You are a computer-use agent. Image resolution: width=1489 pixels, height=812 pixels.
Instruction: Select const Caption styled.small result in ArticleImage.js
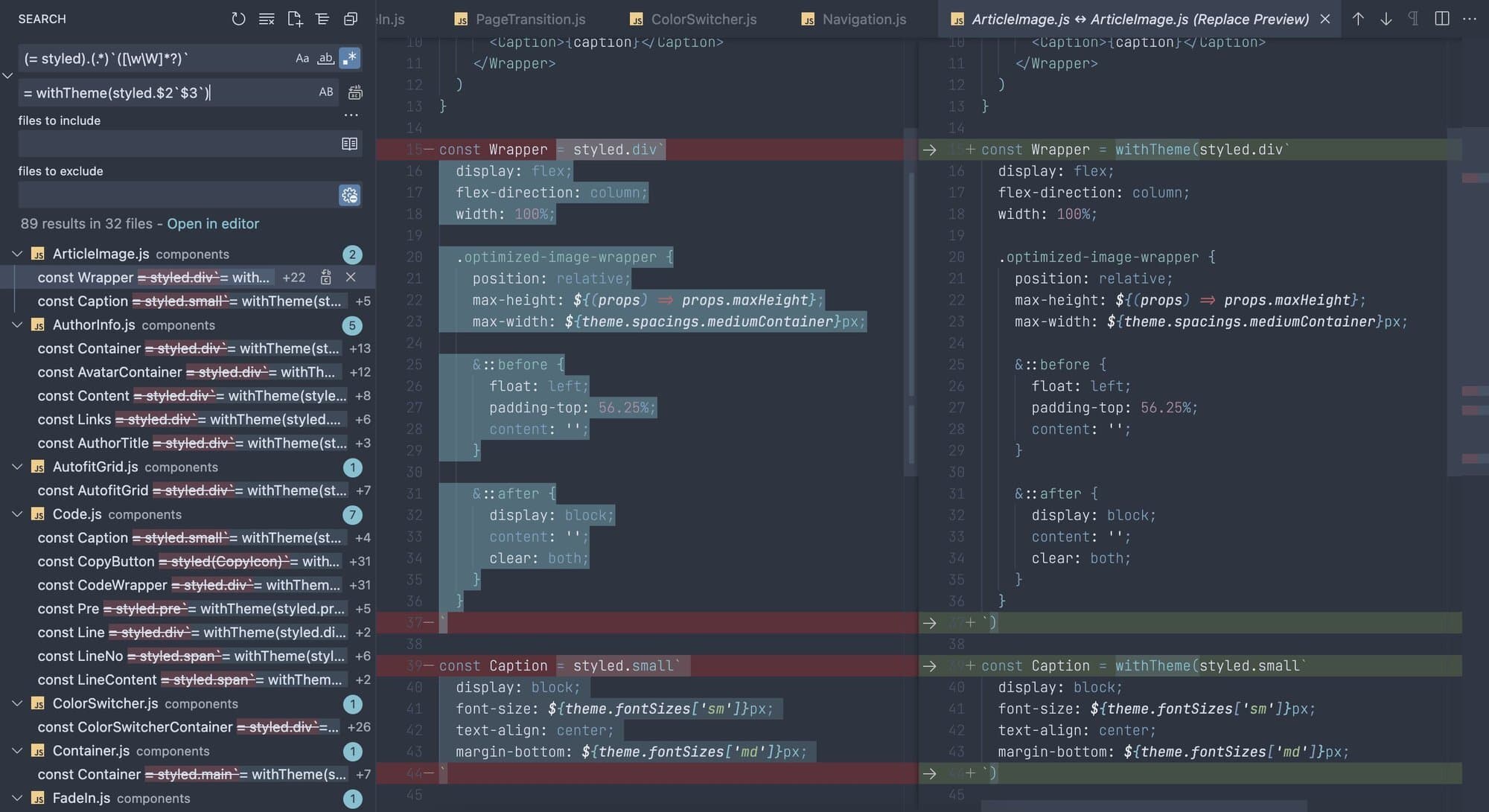[x=188, y=301]
